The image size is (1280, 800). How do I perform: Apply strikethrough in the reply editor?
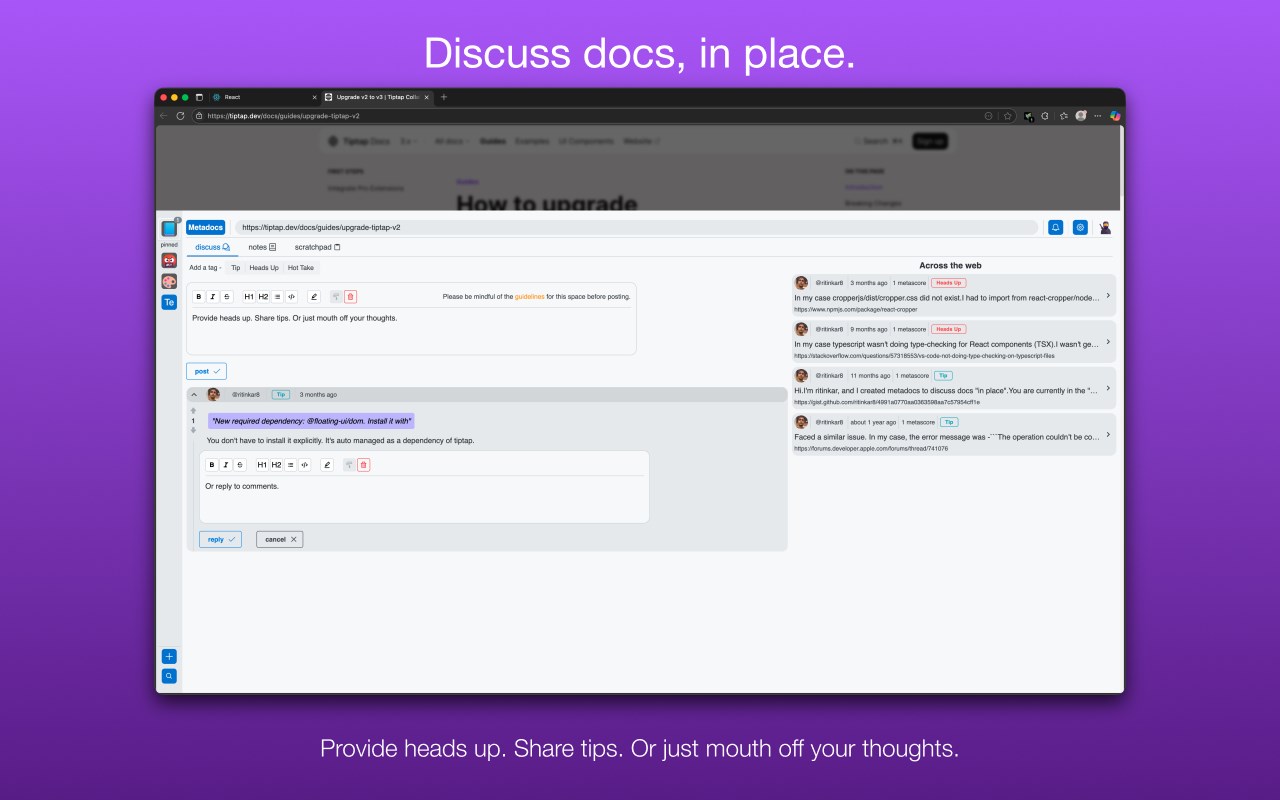(240, 465)
